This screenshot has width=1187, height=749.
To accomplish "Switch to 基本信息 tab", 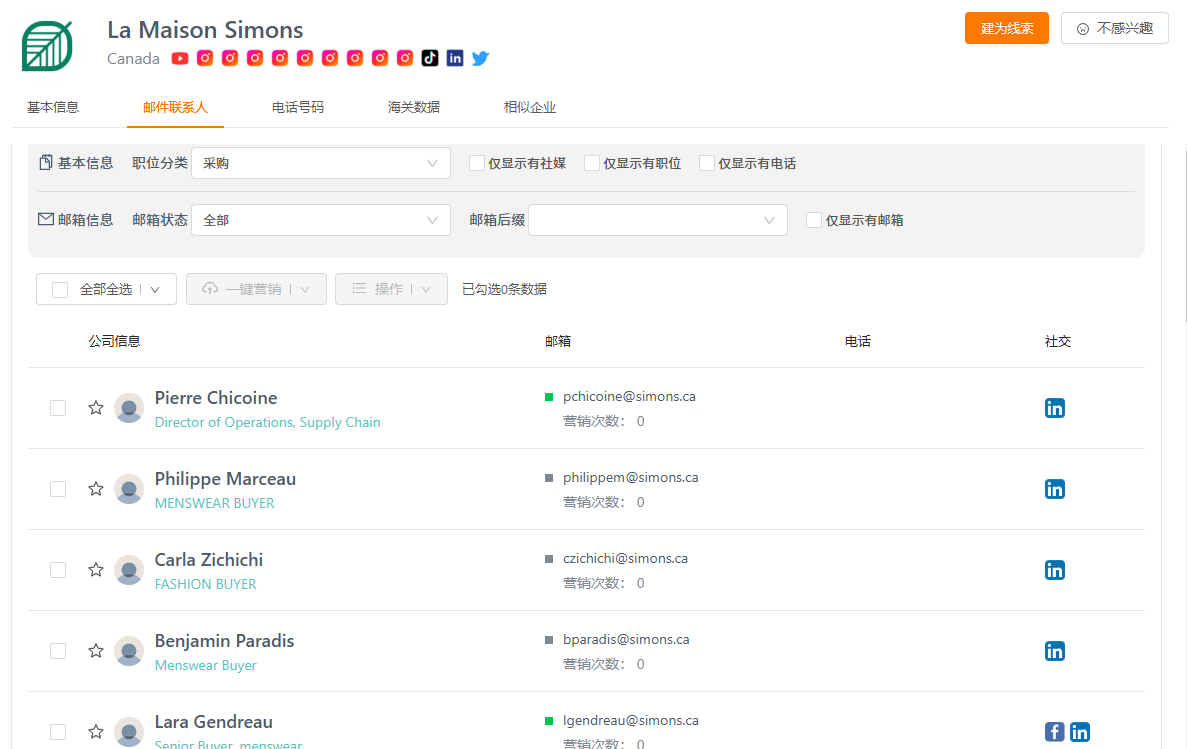I will click(x=53, y=108).
